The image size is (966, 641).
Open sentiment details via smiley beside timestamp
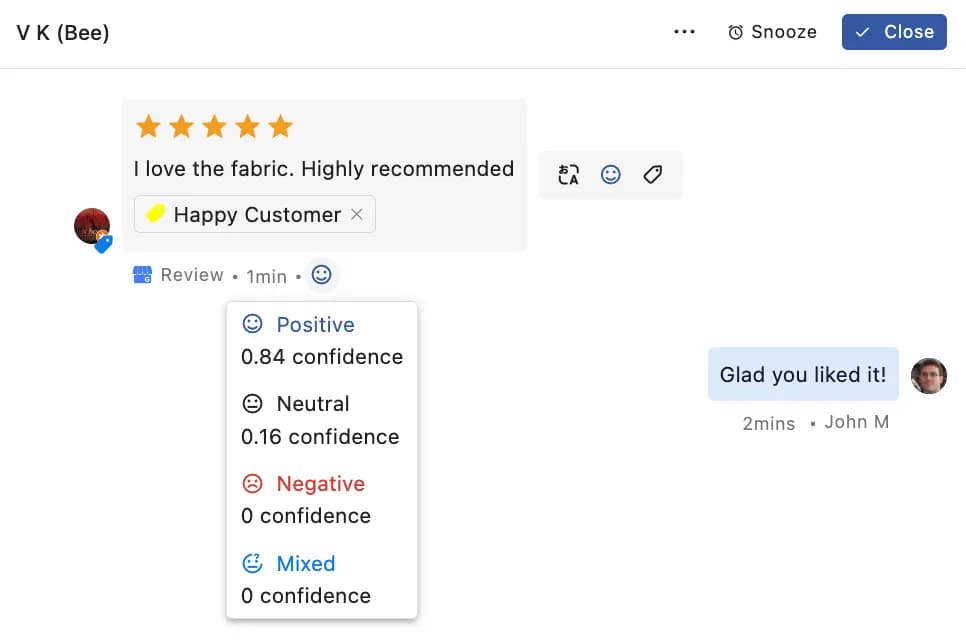pos(321,274)
